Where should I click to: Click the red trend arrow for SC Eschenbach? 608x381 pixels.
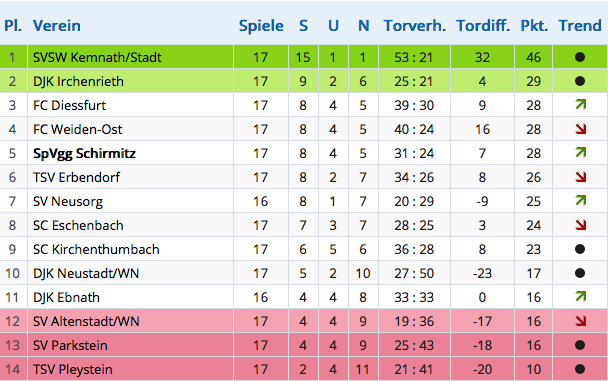click(580, 225)
